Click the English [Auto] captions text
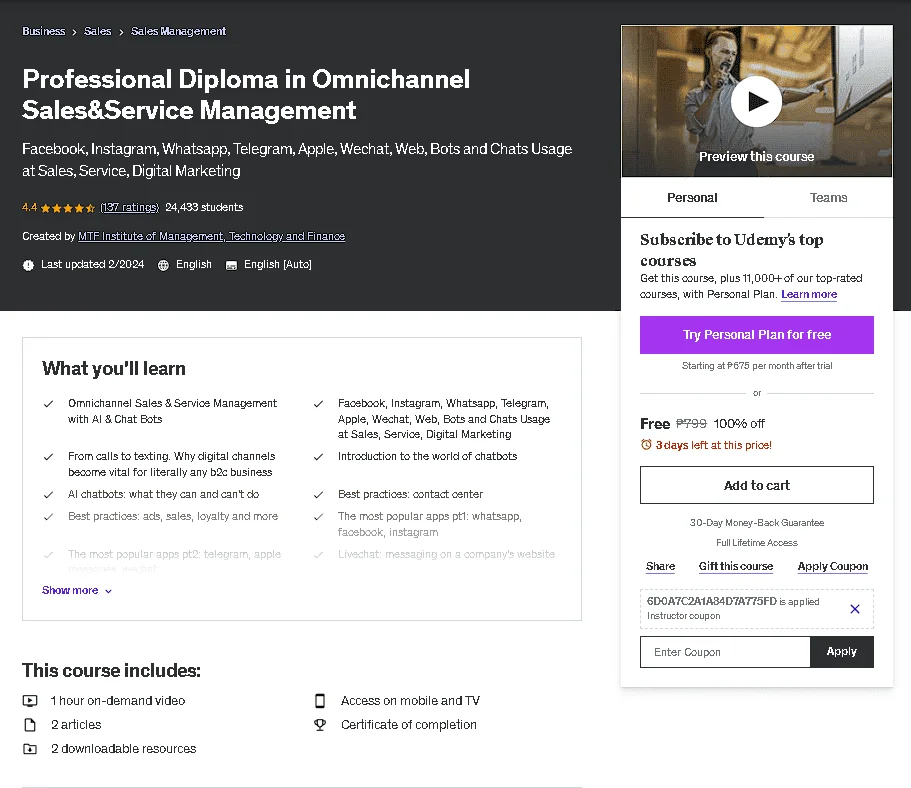This screenshot has height=788, width=911. point(278,264)
